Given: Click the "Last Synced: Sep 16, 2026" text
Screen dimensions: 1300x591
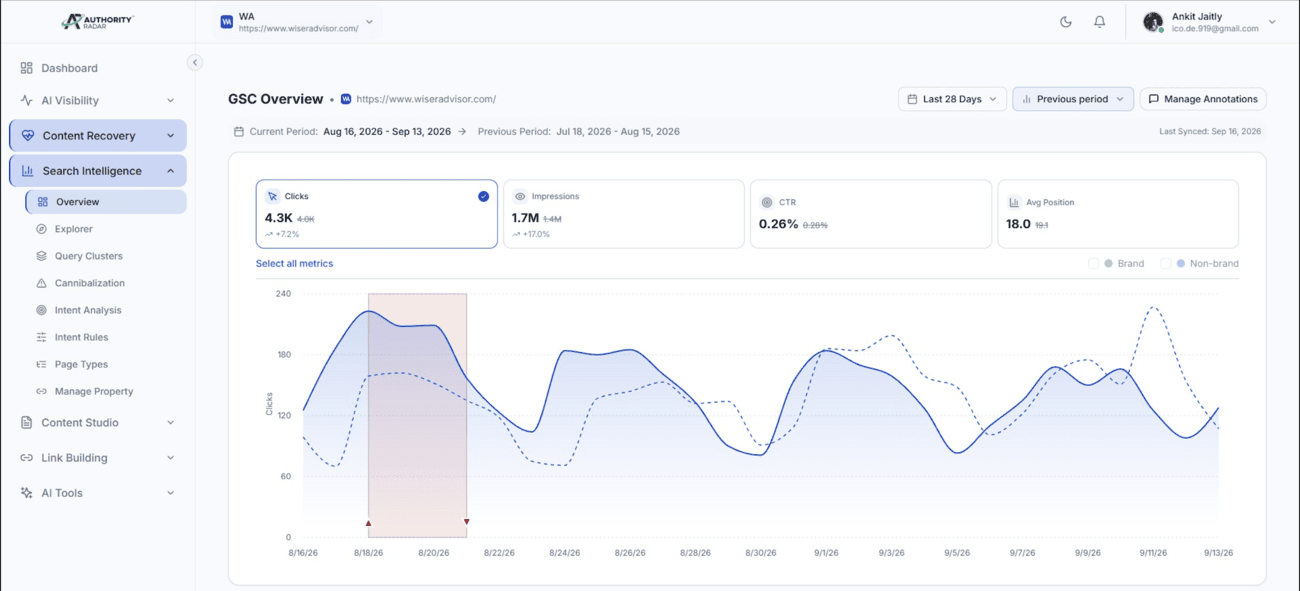Looking at the screenshot, I should point(1210,132).
